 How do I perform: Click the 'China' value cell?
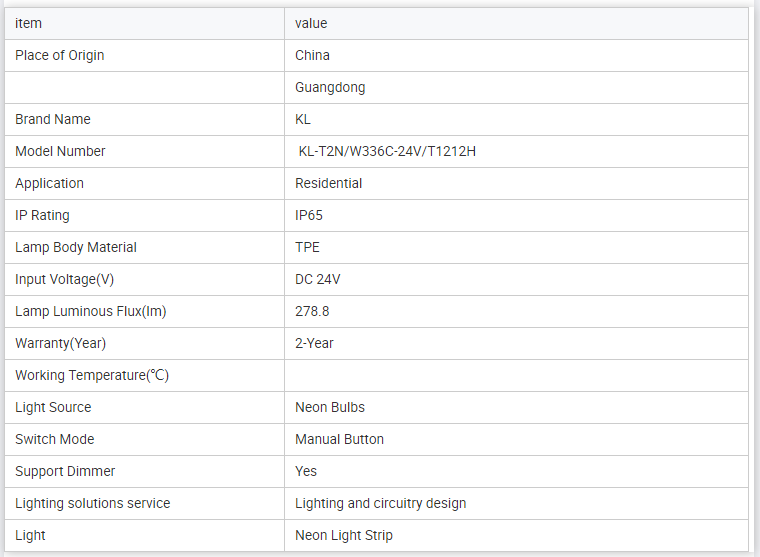click(x=312, y=55)
